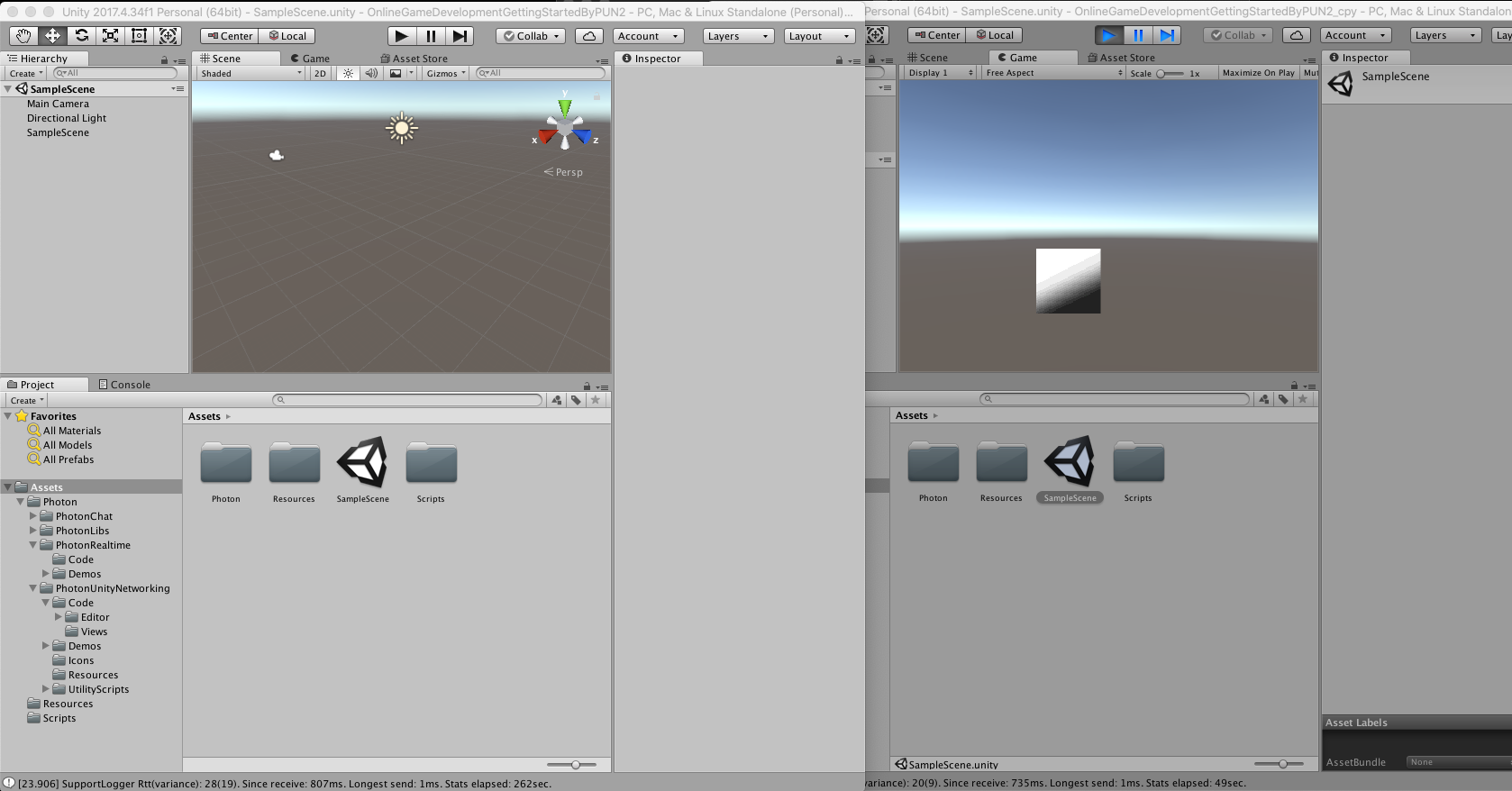The width and height of the screenshot is (1512, 791).
Task: Select the Rect tool in left Unity toolbar
Action: pos(139,36)
